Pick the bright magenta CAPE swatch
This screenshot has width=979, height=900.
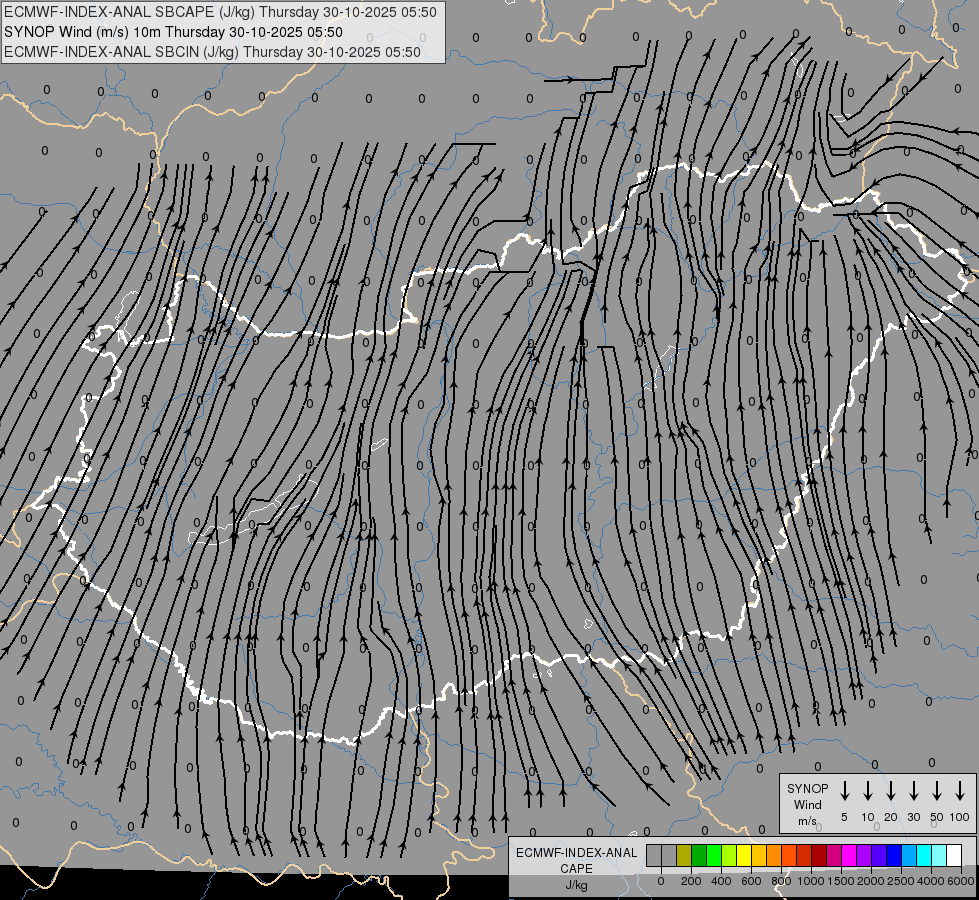[849, 856]
